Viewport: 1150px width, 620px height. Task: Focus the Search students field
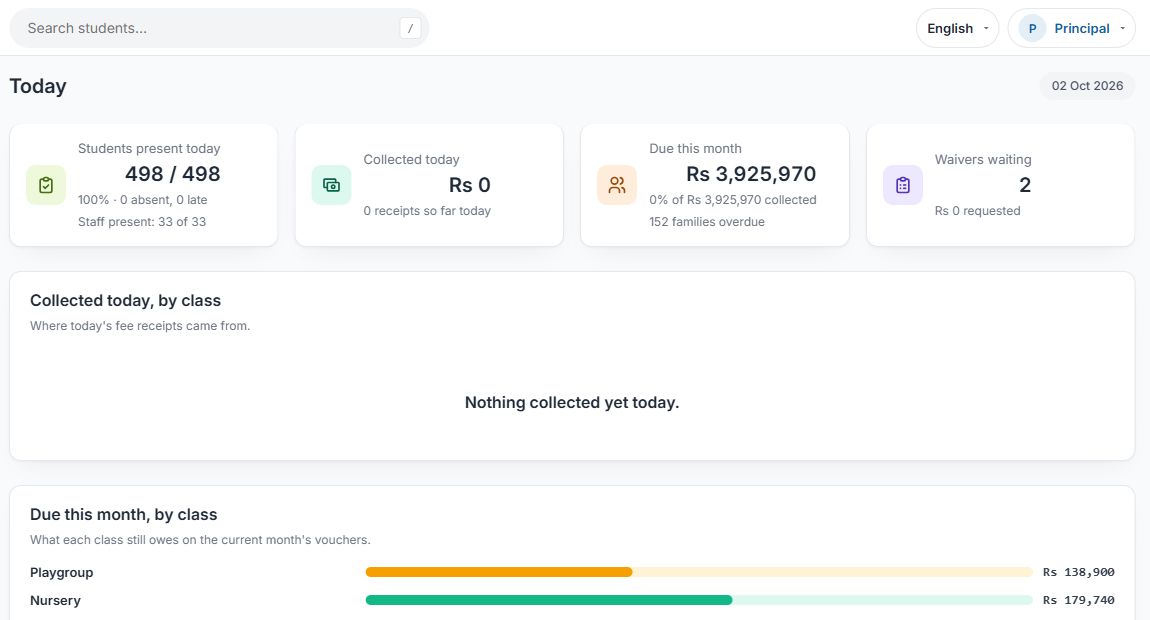(219, 29)
